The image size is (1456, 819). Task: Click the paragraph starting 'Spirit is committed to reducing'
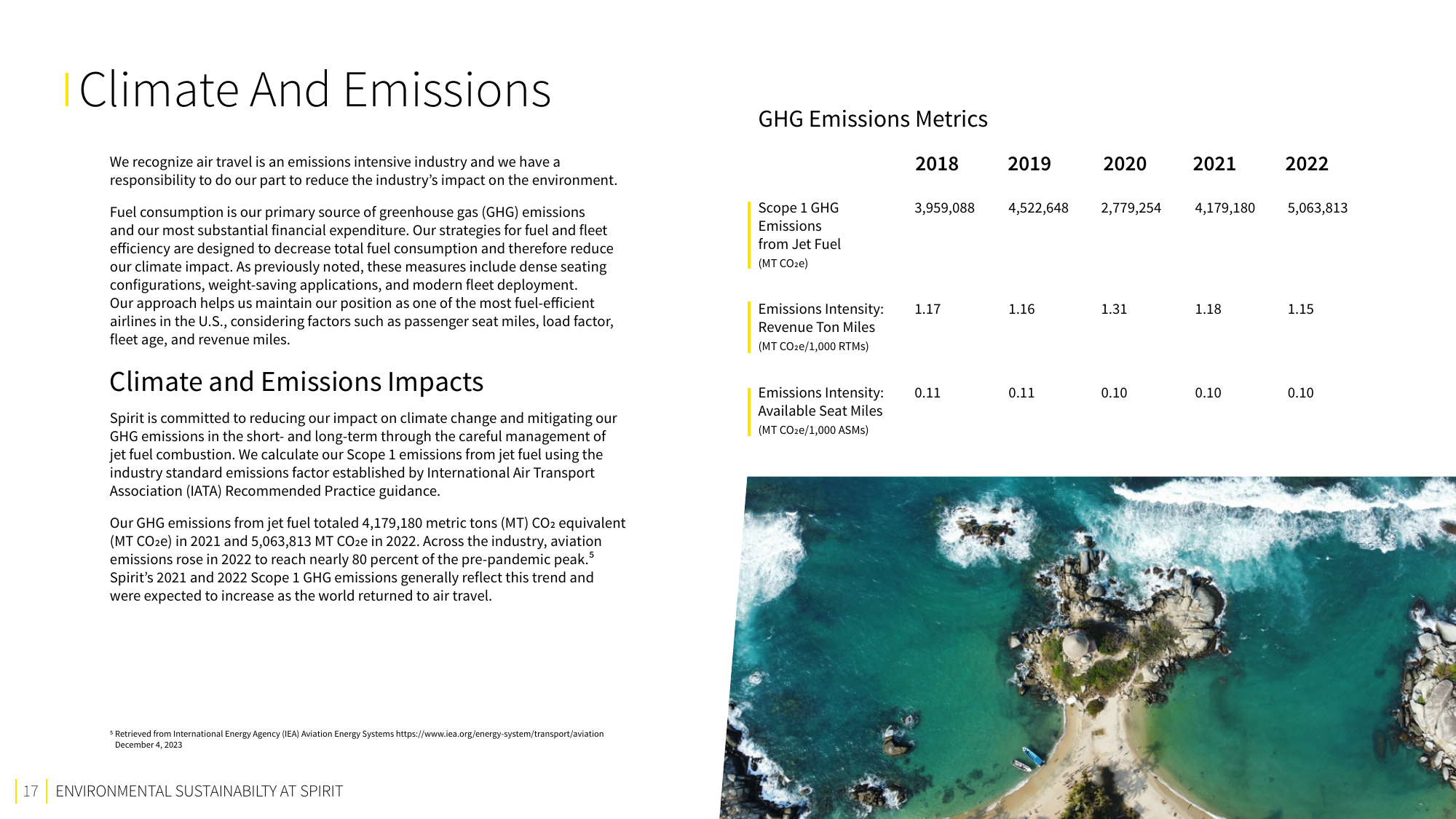[363, 454]
